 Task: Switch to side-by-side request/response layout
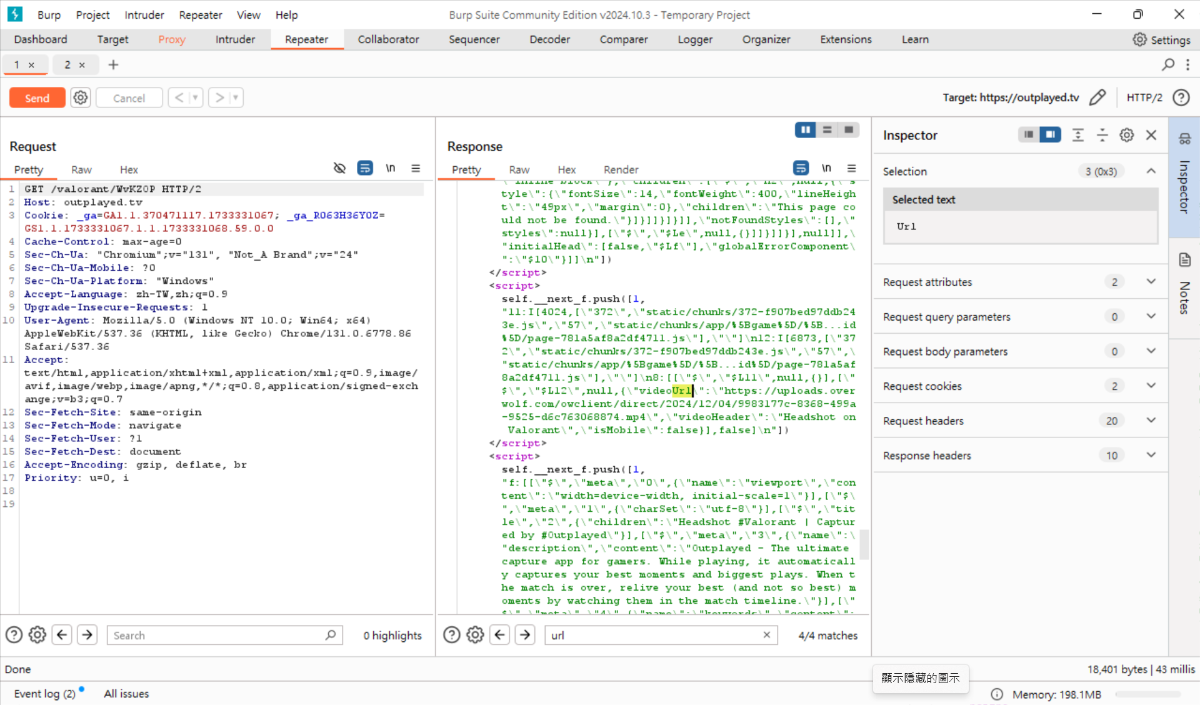805,130
